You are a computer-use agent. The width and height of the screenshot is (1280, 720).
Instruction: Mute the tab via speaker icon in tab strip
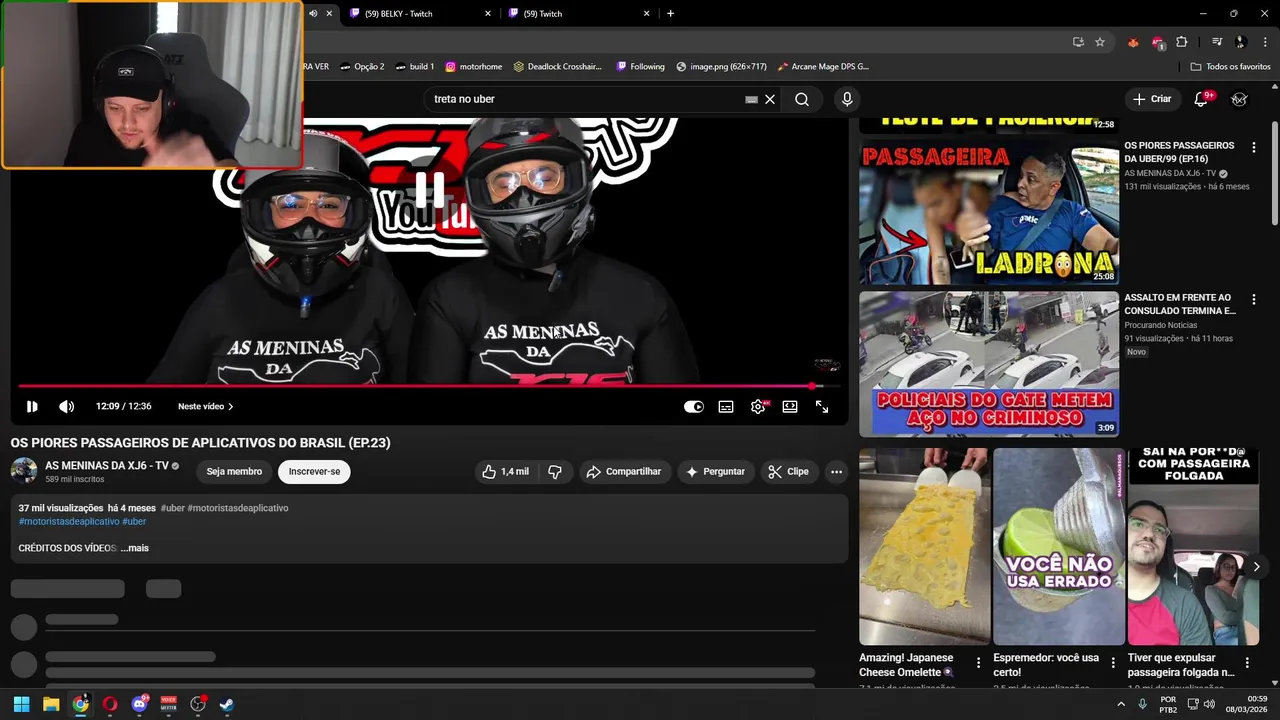(x=313, y=14)
